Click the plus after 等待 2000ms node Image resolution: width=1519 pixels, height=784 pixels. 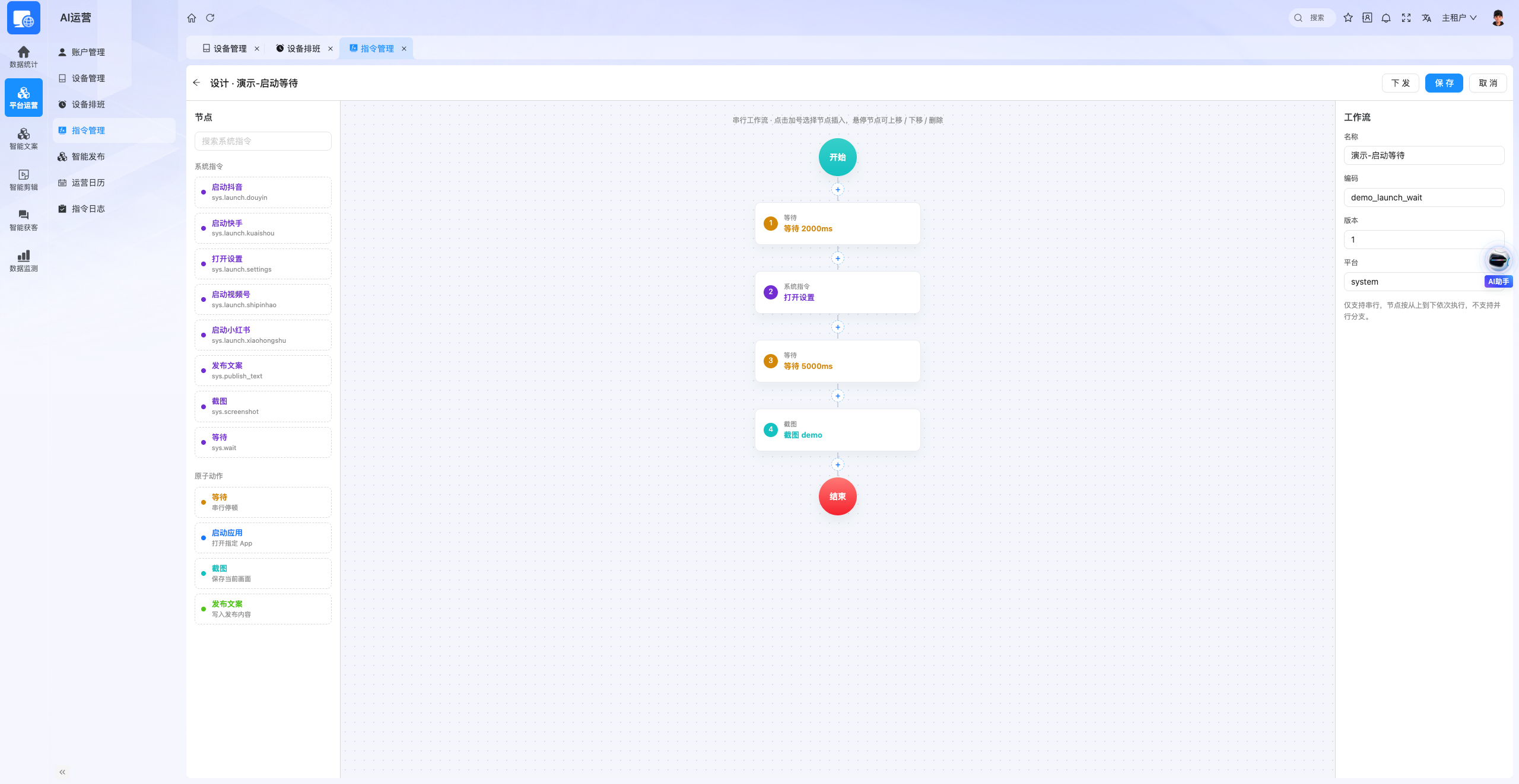(x=838, y=259)
